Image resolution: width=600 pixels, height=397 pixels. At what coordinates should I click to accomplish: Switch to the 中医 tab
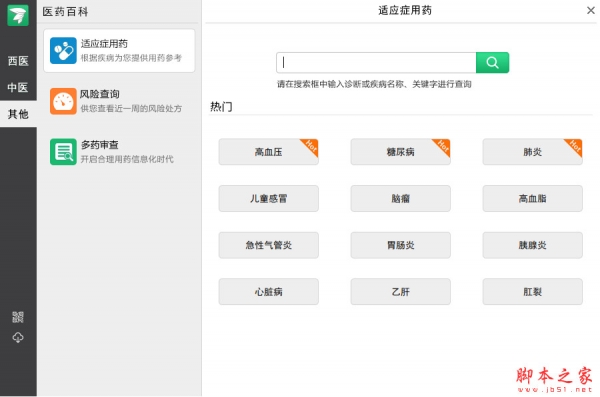[18, 87]
